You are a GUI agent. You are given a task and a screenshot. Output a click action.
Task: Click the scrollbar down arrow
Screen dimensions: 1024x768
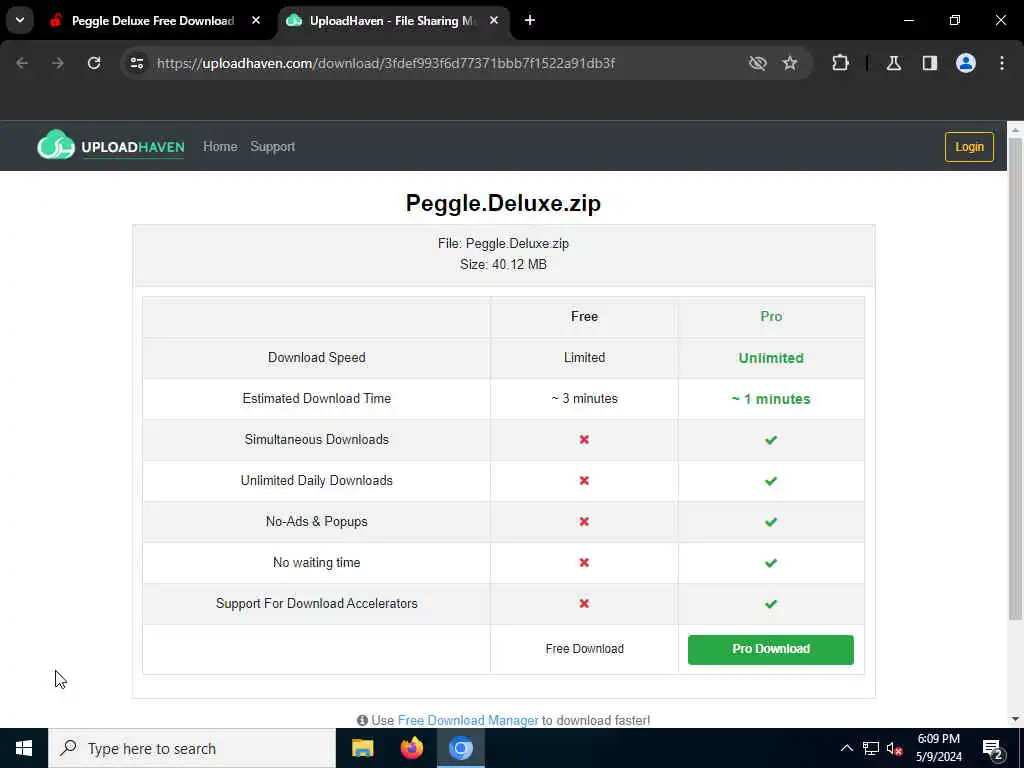(x=1015, y=719)
